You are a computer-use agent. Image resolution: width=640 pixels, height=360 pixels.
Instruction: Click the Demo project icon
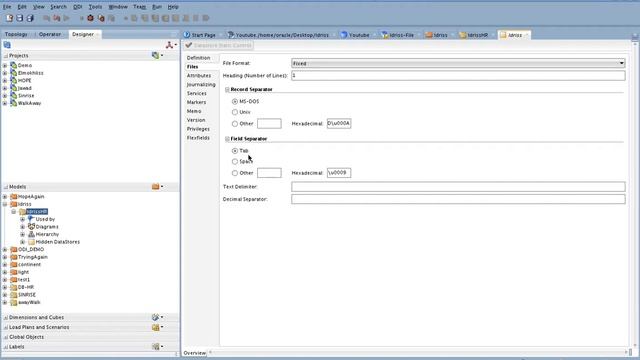tap(13, 65)
